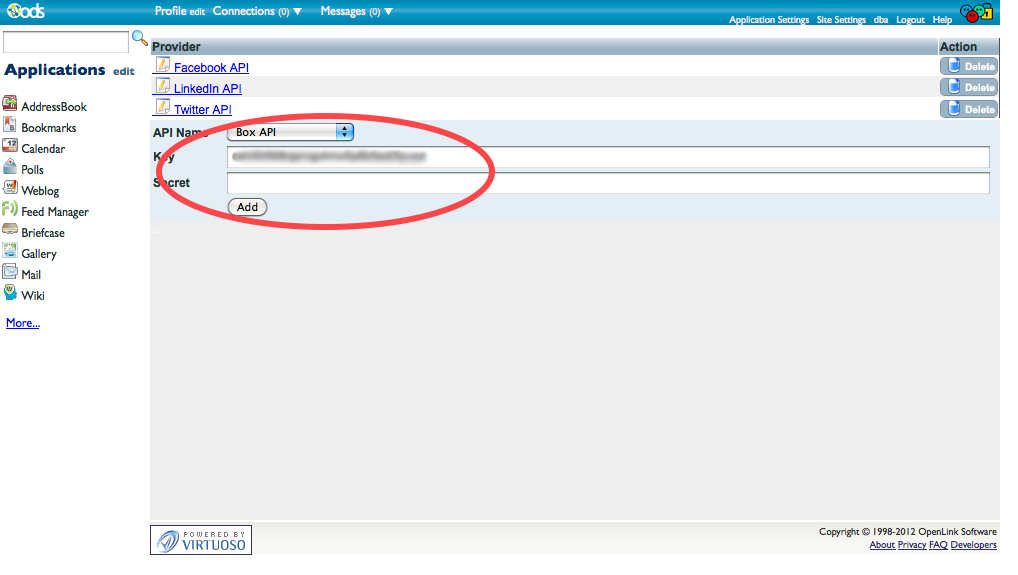Open the Calendar app icon
This screenshot has width=1018, height=575.
[10, 147]
